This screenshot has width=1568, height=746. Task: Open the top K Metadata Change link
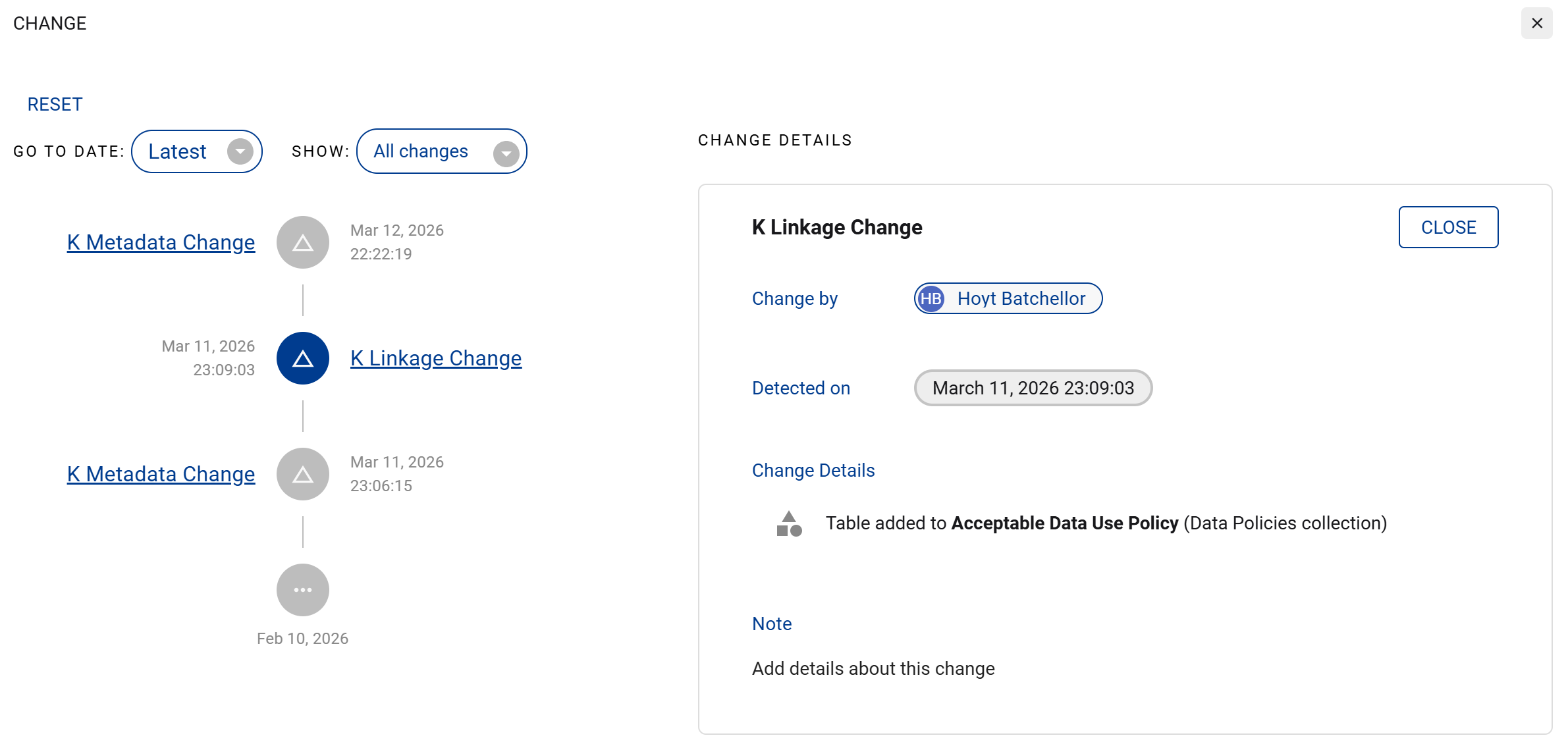pyautogui.click(x=161, y=242)
